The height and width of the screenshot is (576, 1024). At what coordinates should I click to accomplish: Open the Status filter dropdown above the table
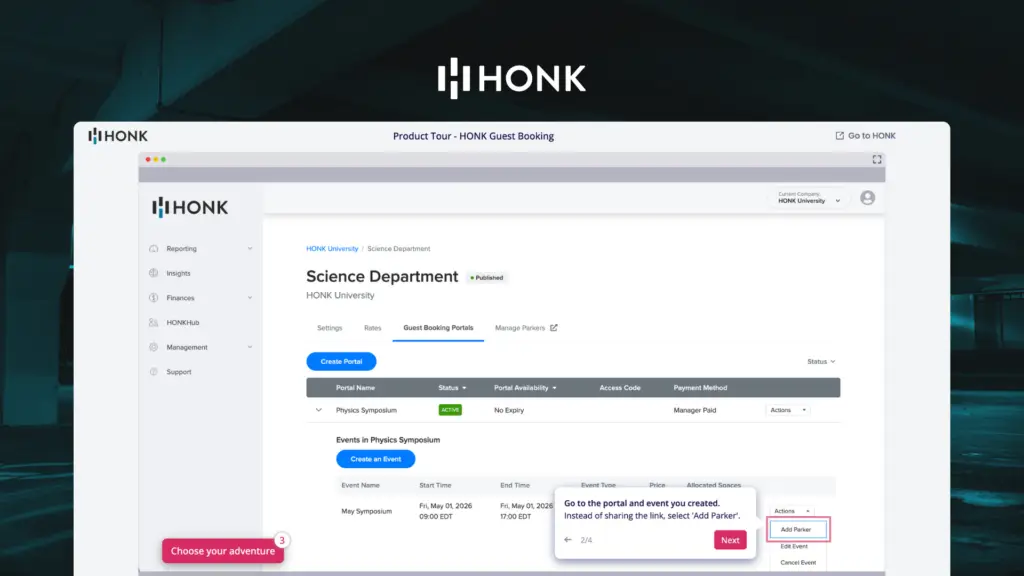pyautogui.click(x=821, y=362)
